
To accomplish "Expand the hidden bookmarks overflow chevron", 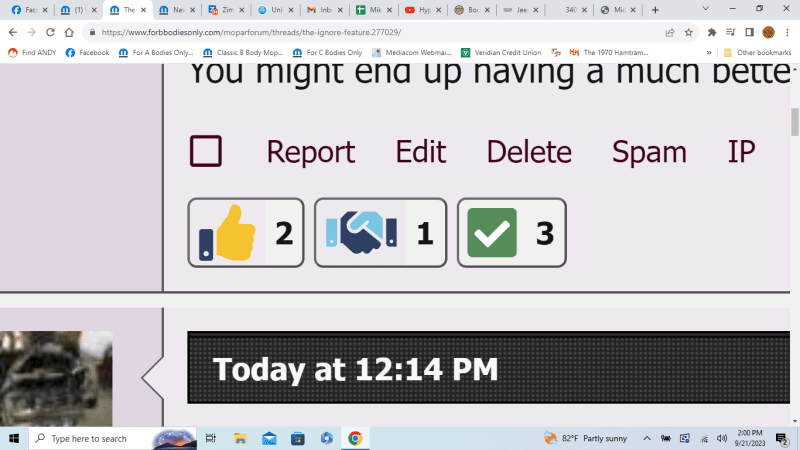I will [709, 52].
